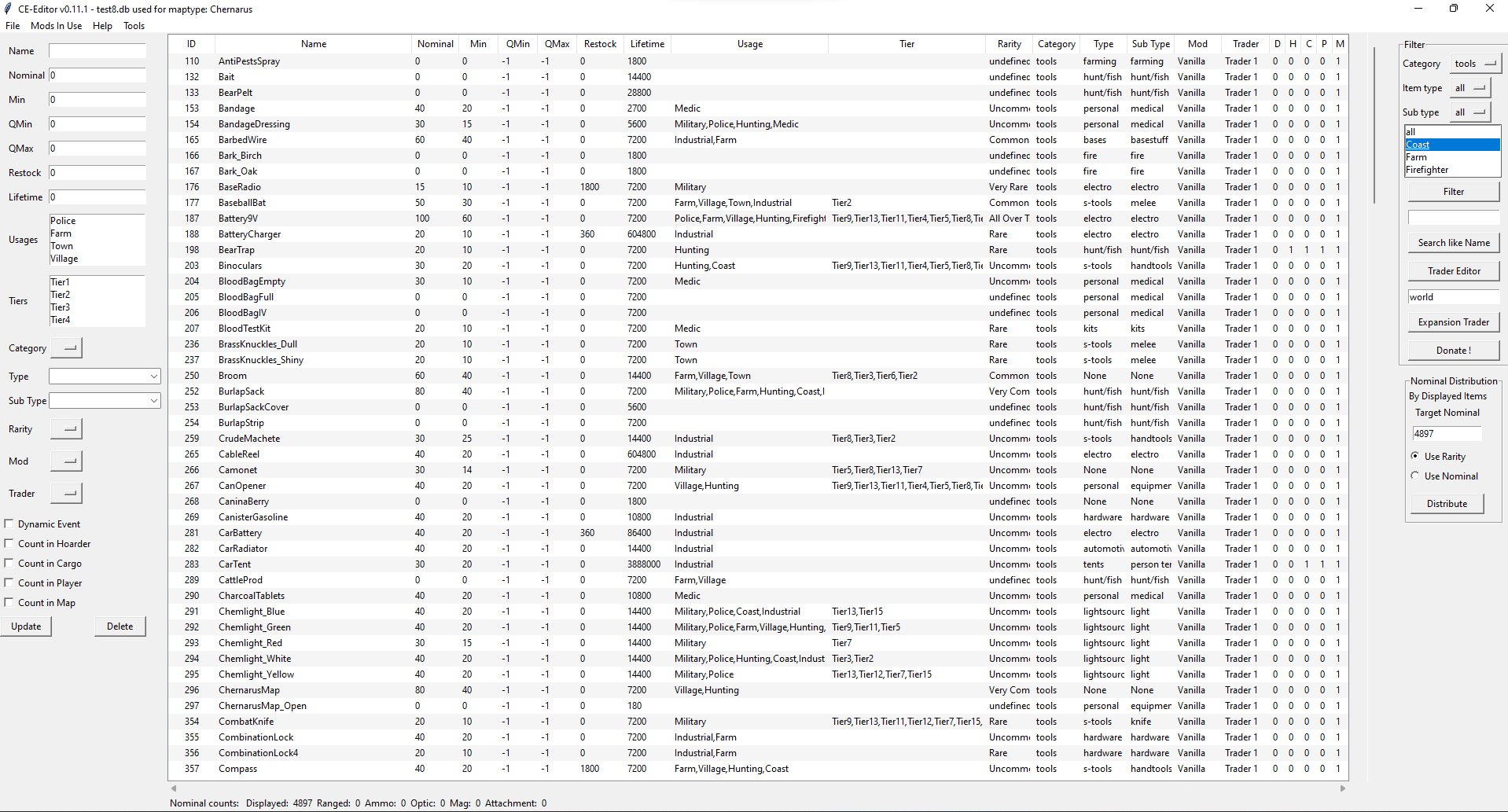Image resolution: width=1508 pixels, height=812 pixels.
Task: Open the filter Item type dropdown
Action: point(1470,88)
